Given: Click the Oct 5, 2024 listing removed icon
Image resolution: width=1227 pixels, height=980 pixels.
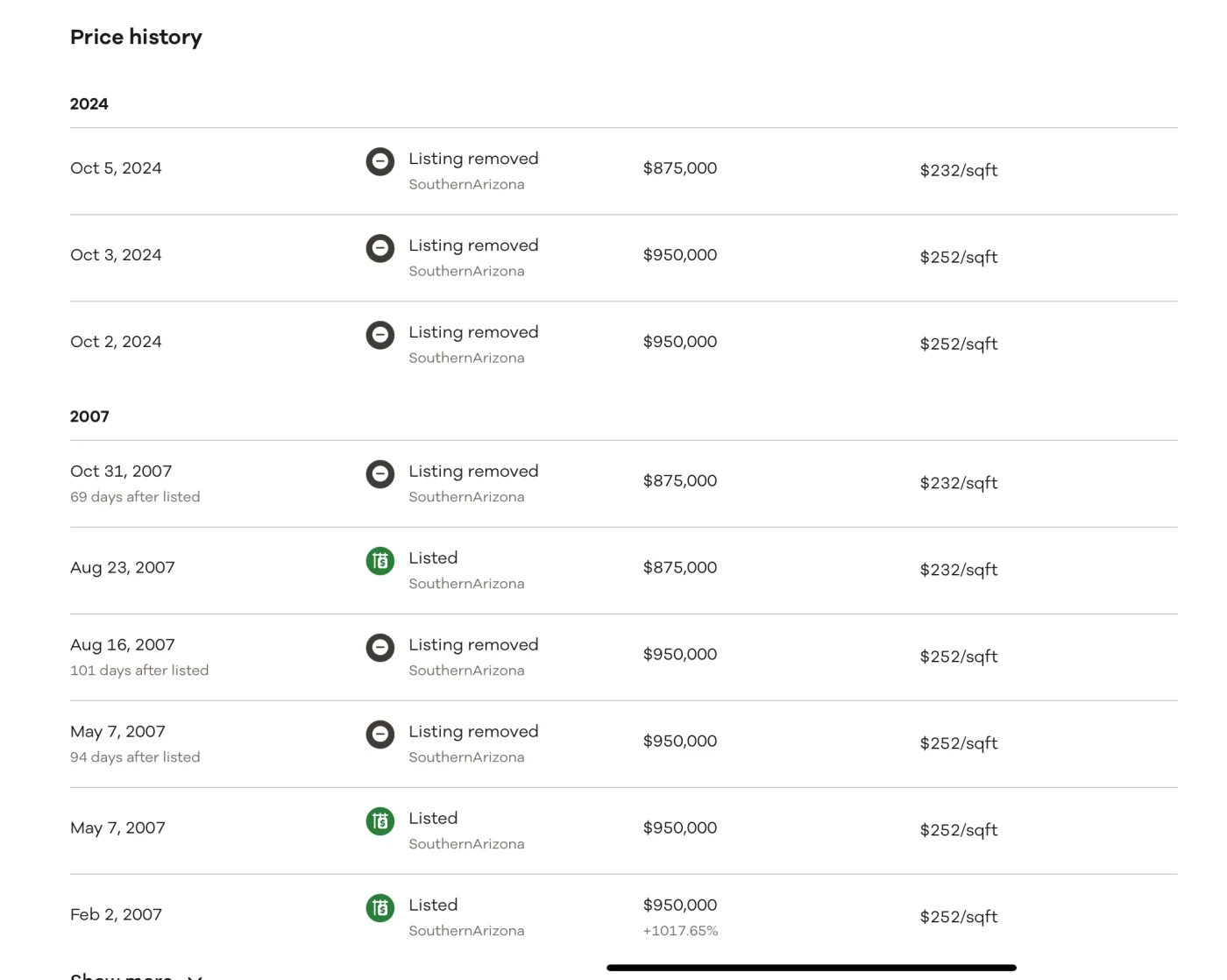Looking at the screenshot, I should pyautogui.click(x=379, y=161).
